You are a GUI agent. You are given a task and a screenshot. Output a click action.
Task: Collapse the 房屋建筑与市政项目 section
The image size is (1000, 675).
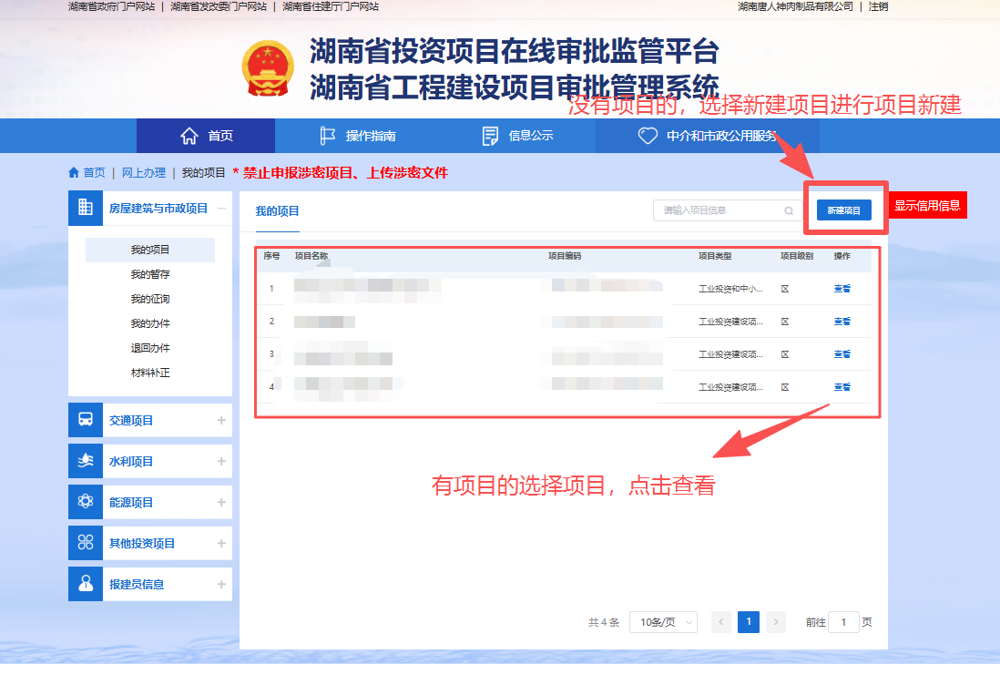[x=221, y=208]
